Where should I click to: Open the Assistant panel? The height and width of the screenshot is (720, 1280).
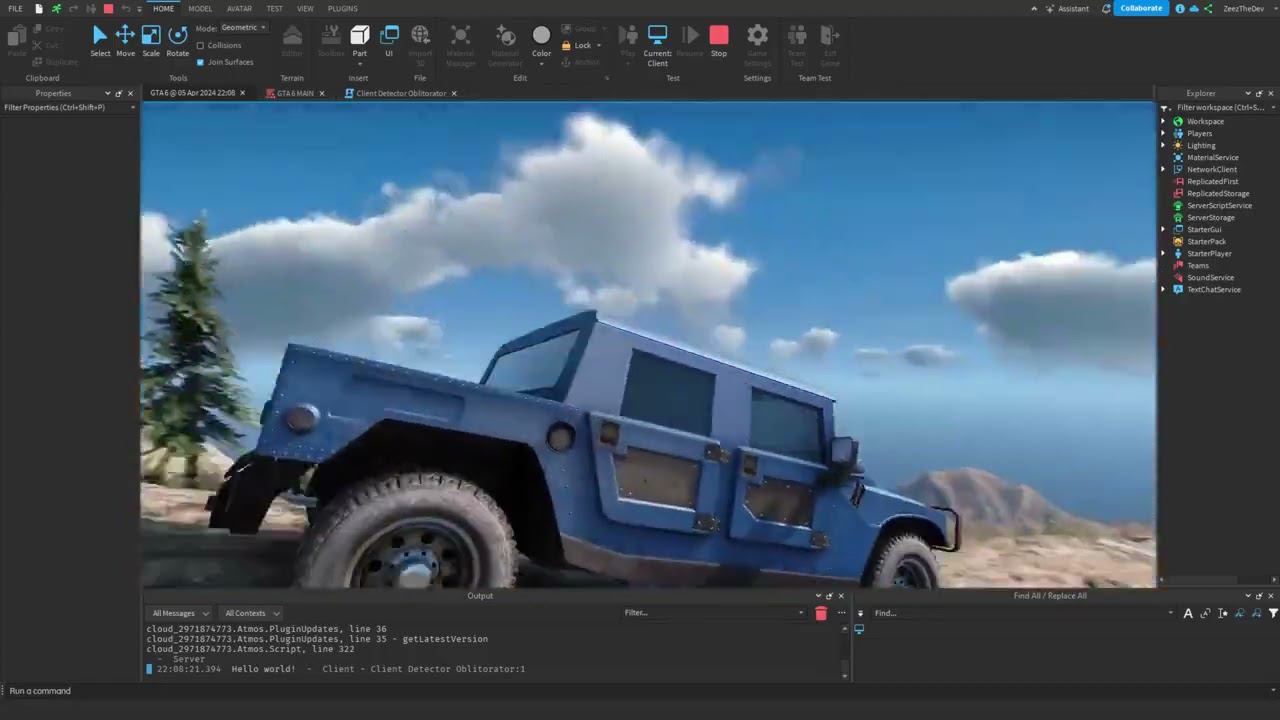pyautogui.click(x=1067, y=8)
